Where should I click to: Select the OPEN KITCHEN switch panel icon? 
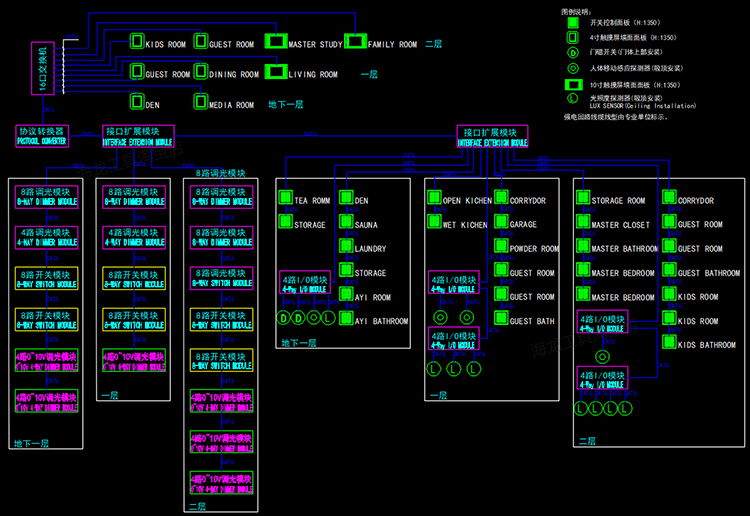coord(433,199)
